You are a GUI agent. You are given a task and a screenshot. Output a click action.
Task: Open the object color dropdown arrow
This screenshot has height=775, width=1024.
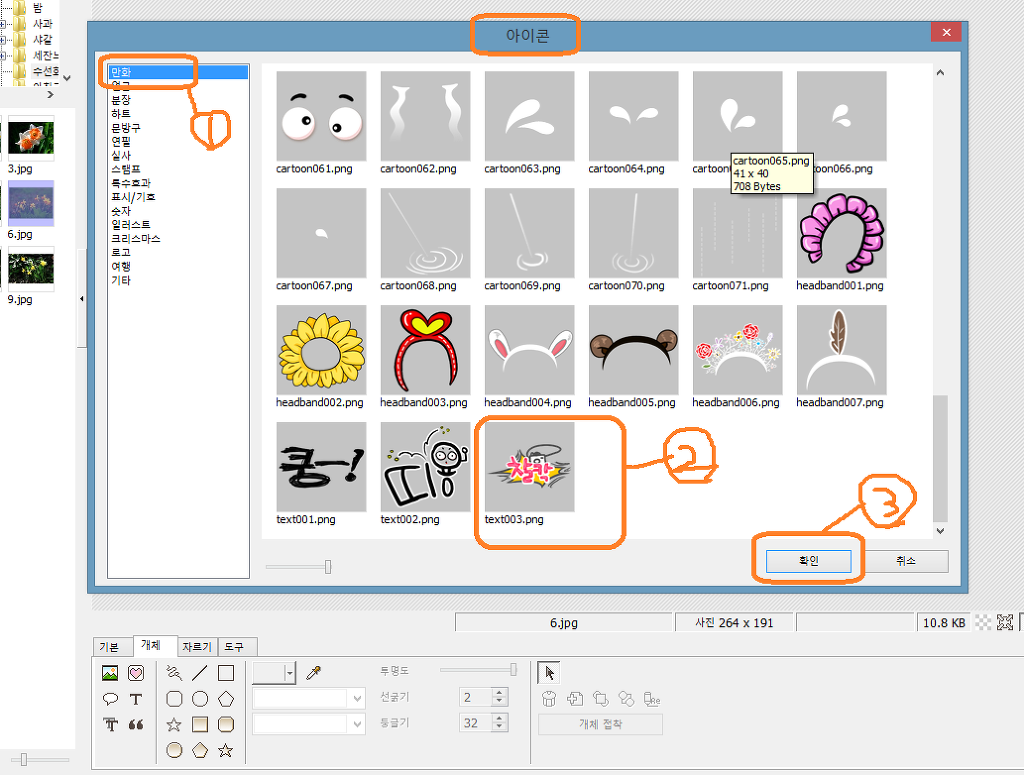click(x=290, y=672)
